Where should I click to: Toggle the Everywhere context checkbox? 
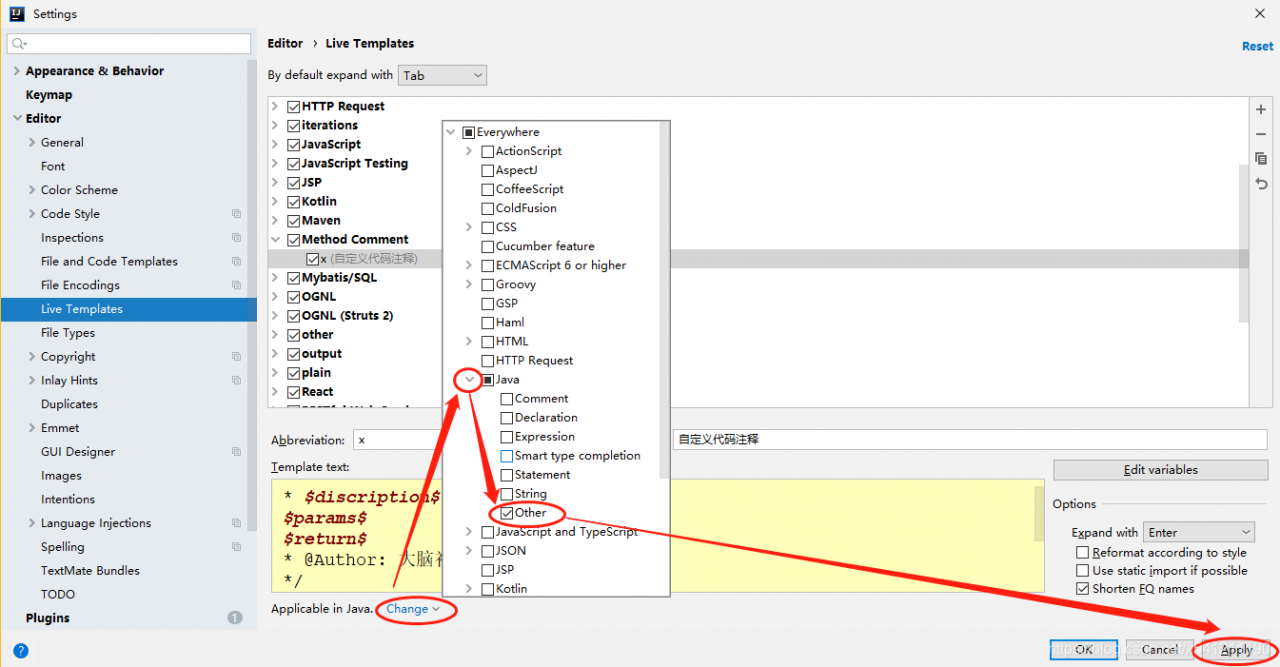click(x=468, y=132)
